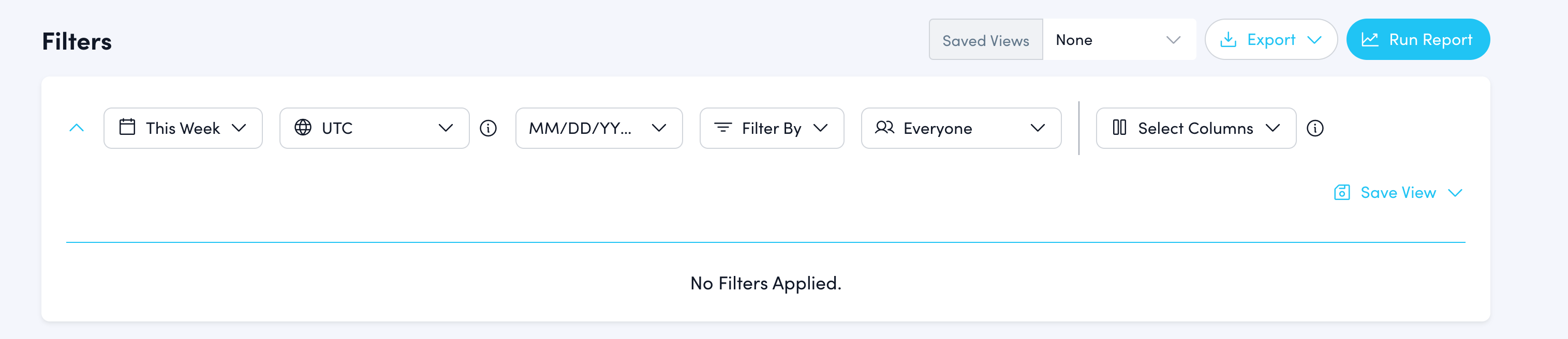Screen dimensions: 1568x339
Task: Click the filter lines icon in Filter By
Action: [722, 128]
